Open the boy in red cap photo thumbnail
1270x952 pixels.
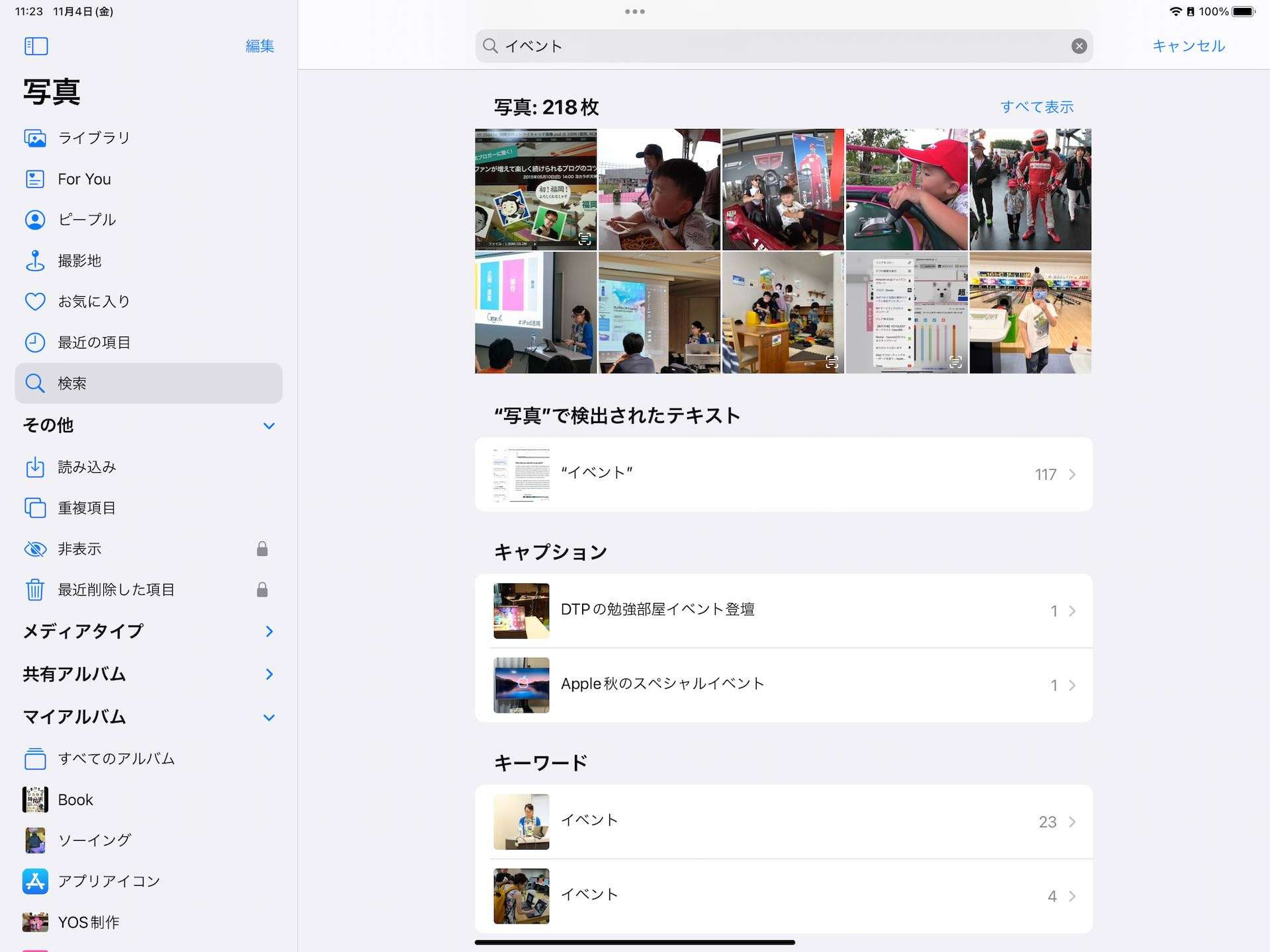click(x=907, y=189)
